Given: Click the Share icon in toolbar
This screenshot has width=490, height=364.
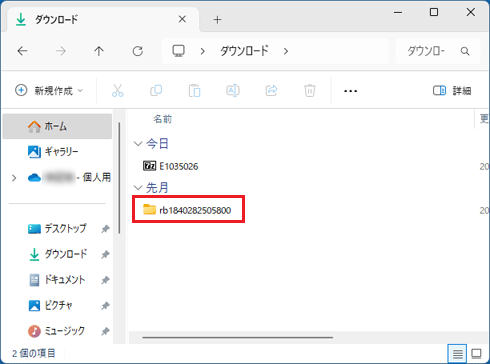Looking at the screenshot, I should click(x=271, y=90).
